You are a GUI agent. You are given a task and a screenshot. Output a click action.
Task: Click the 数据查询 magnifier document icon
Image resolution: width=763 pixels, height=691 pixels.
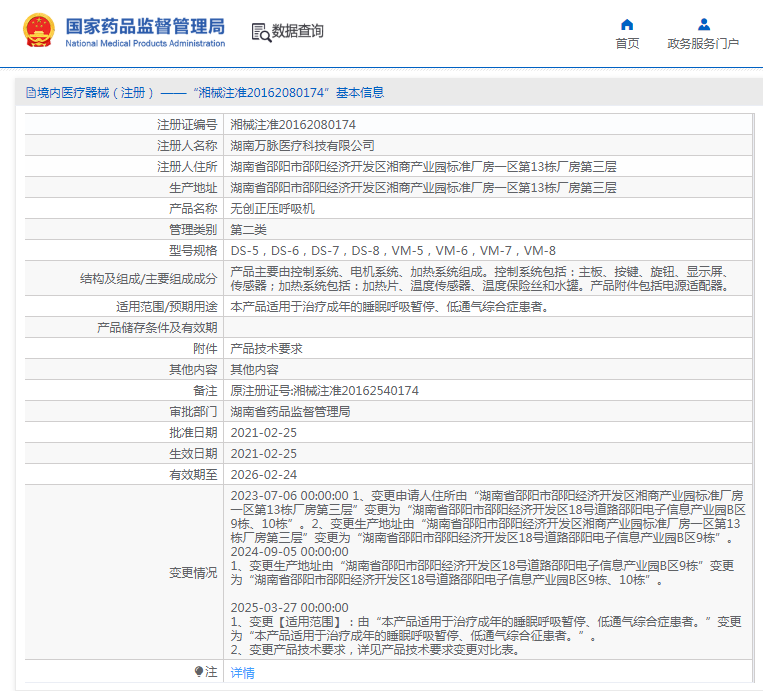pyautogui.click(x=260, y=32)
